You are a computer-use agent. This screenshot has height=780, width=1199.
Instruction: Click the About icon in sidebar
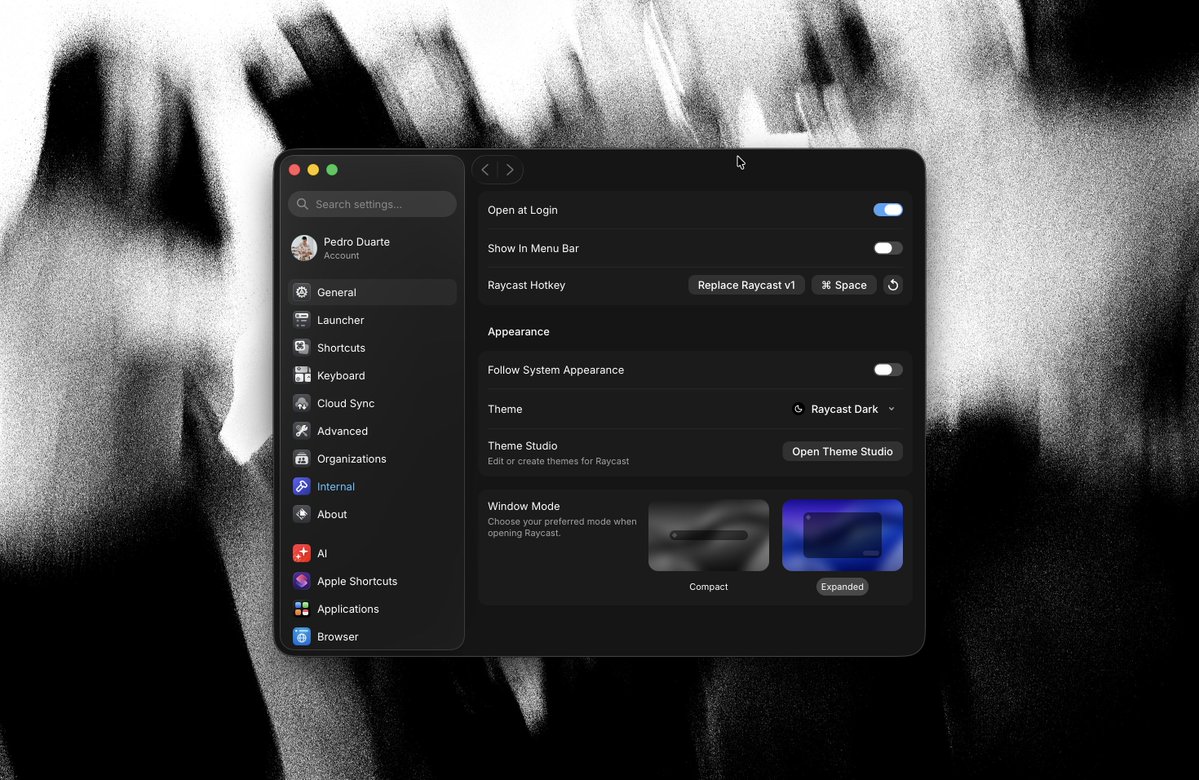[302, 514]
